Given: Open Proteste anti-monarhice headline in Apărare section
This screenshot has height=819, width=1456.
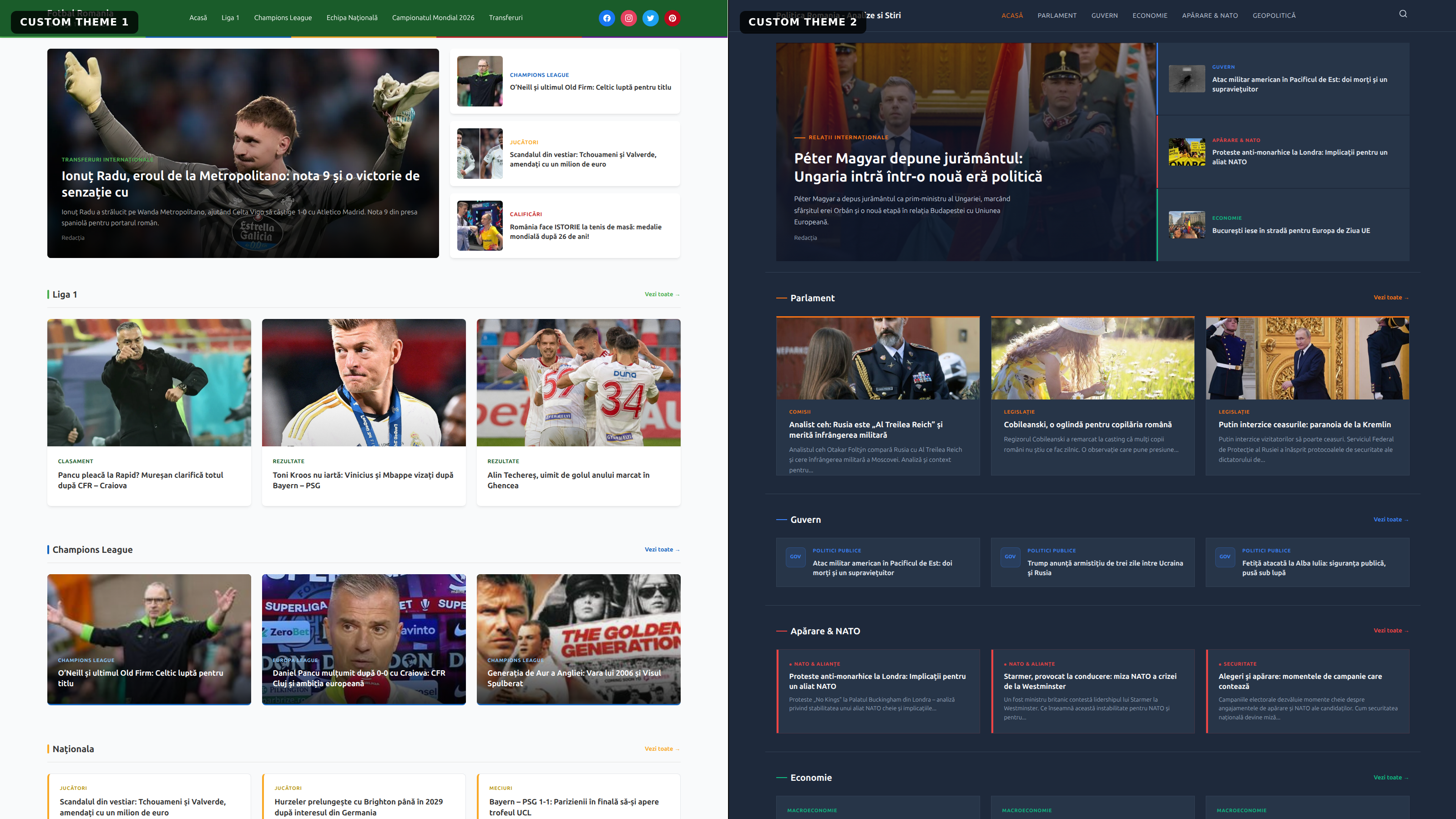Looking at the screenshot, I should tap(877, 681).
